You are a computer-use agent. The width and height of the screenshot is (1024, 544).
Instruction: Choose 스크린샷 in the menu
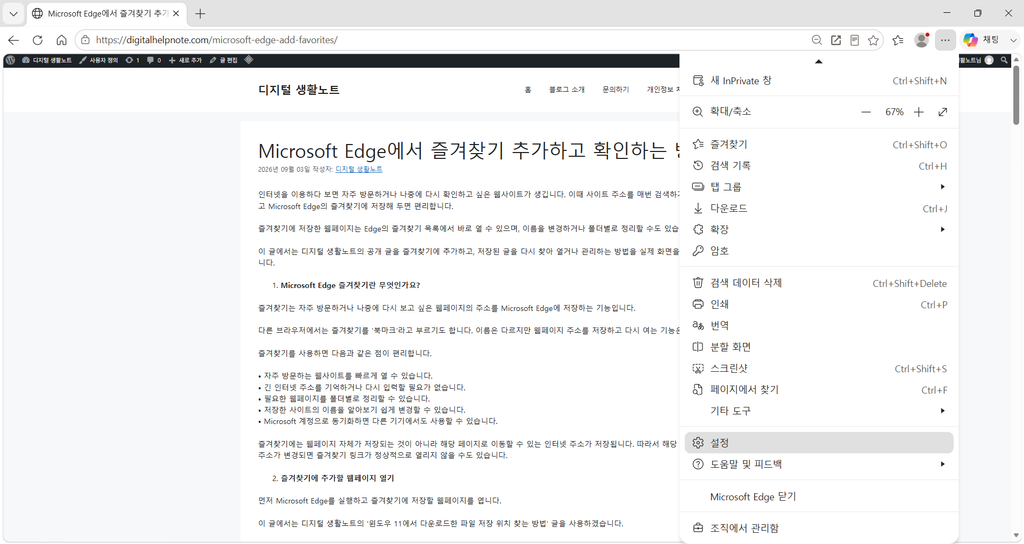coord(819,368)
